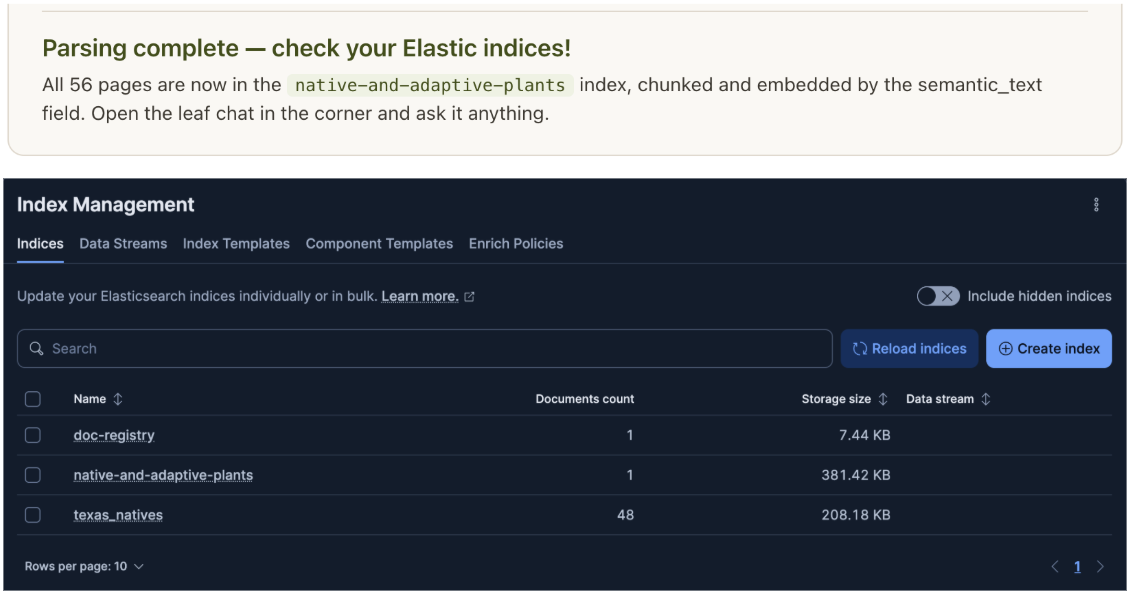The height and width of the screenshot is (594, 1130).
Task: Open the Component Templates tab
Action: pyautogui.click(x=379, y=244)
